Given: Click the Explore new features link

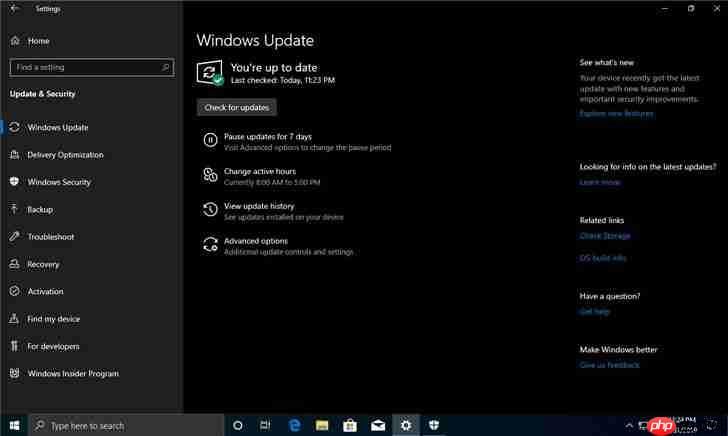Looking at the screenshot, I should [616, 113].
